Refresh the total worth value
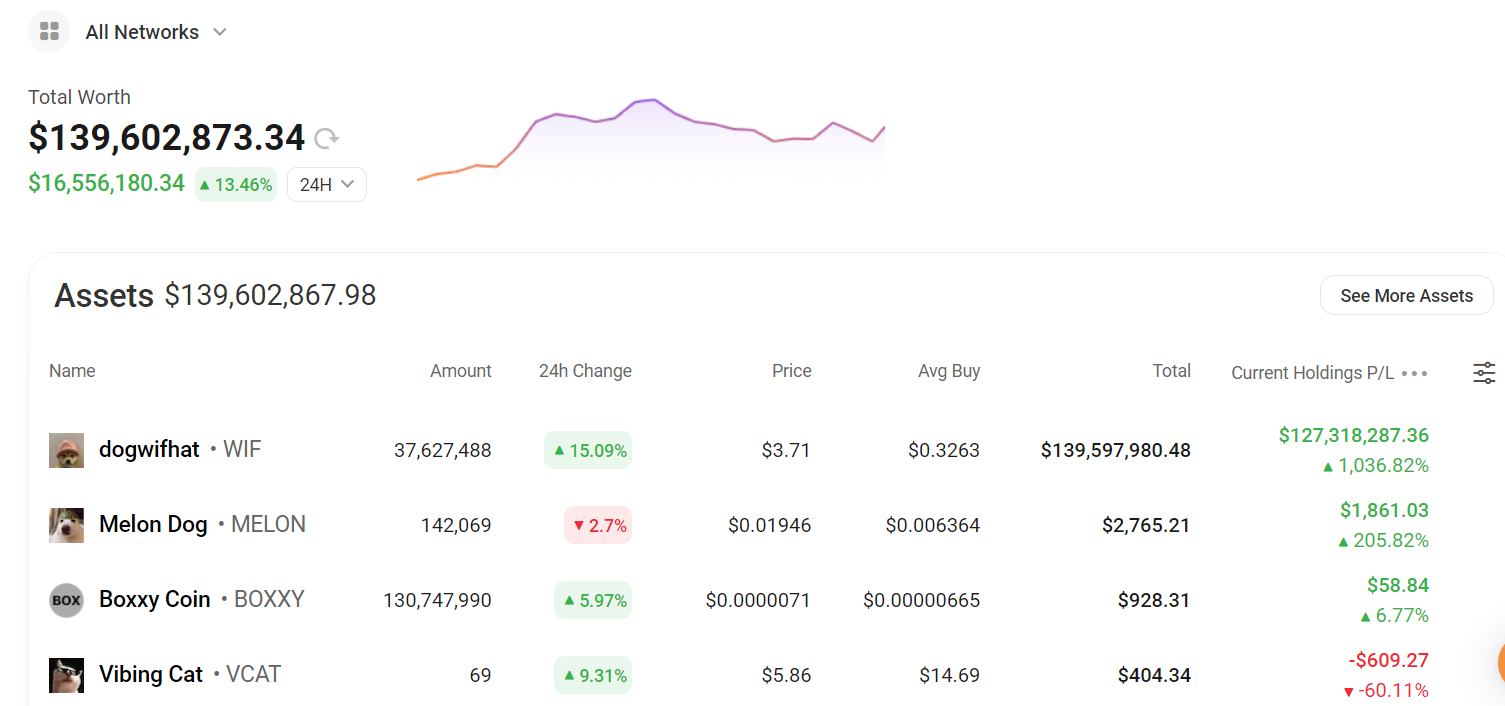Screen dimensions: 1505x706 click(x=326, y=138)
